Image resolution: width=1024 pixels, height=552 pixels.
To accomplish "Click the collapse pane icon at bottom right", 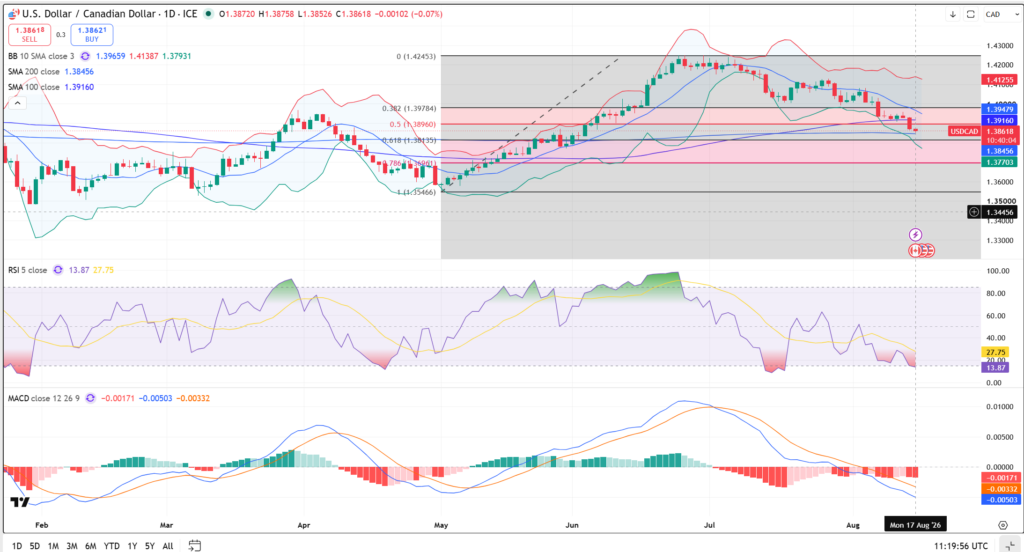I will [x=1010, y=545].
